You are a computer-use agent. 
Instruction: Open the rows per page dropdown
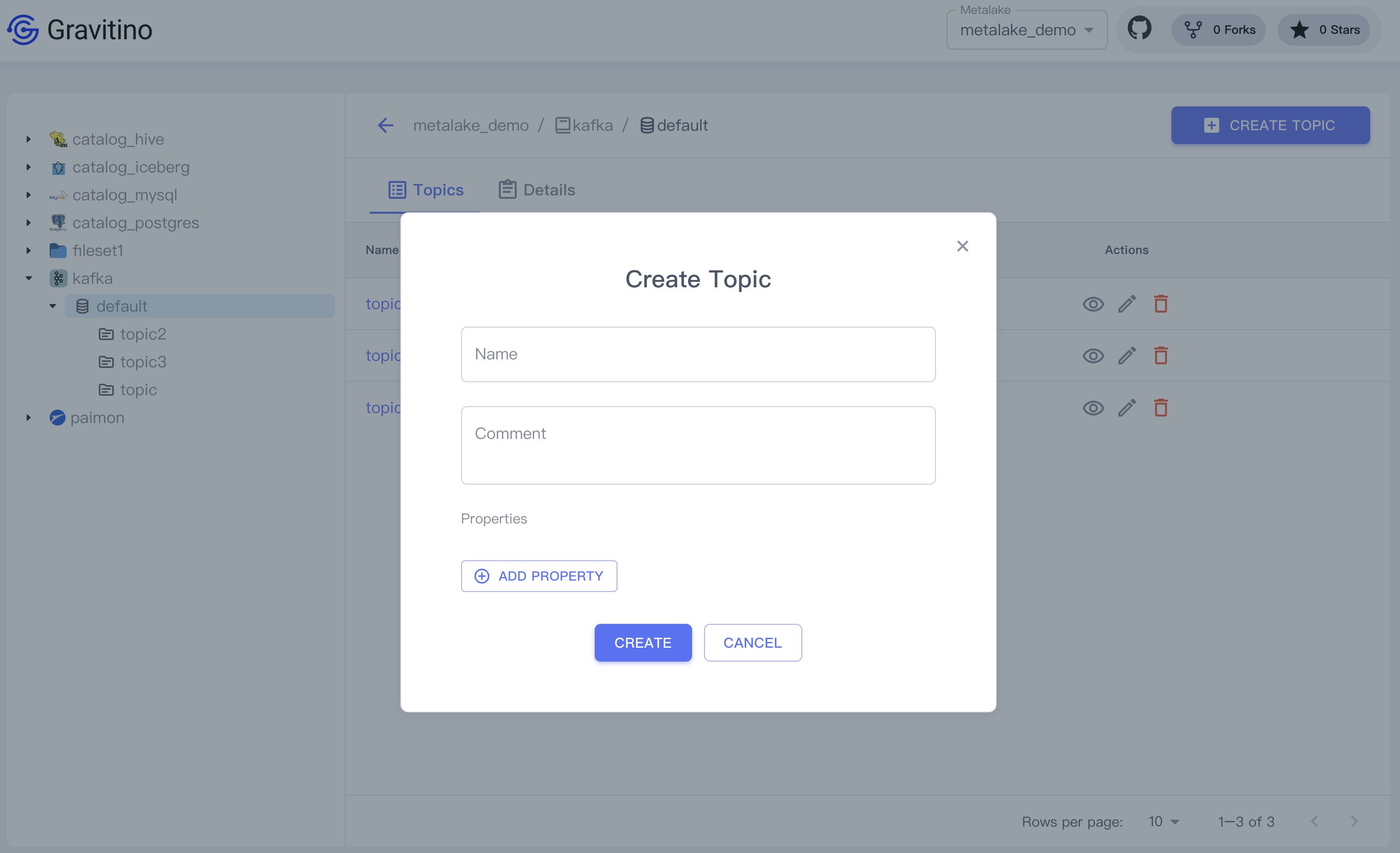point(1163,821)
